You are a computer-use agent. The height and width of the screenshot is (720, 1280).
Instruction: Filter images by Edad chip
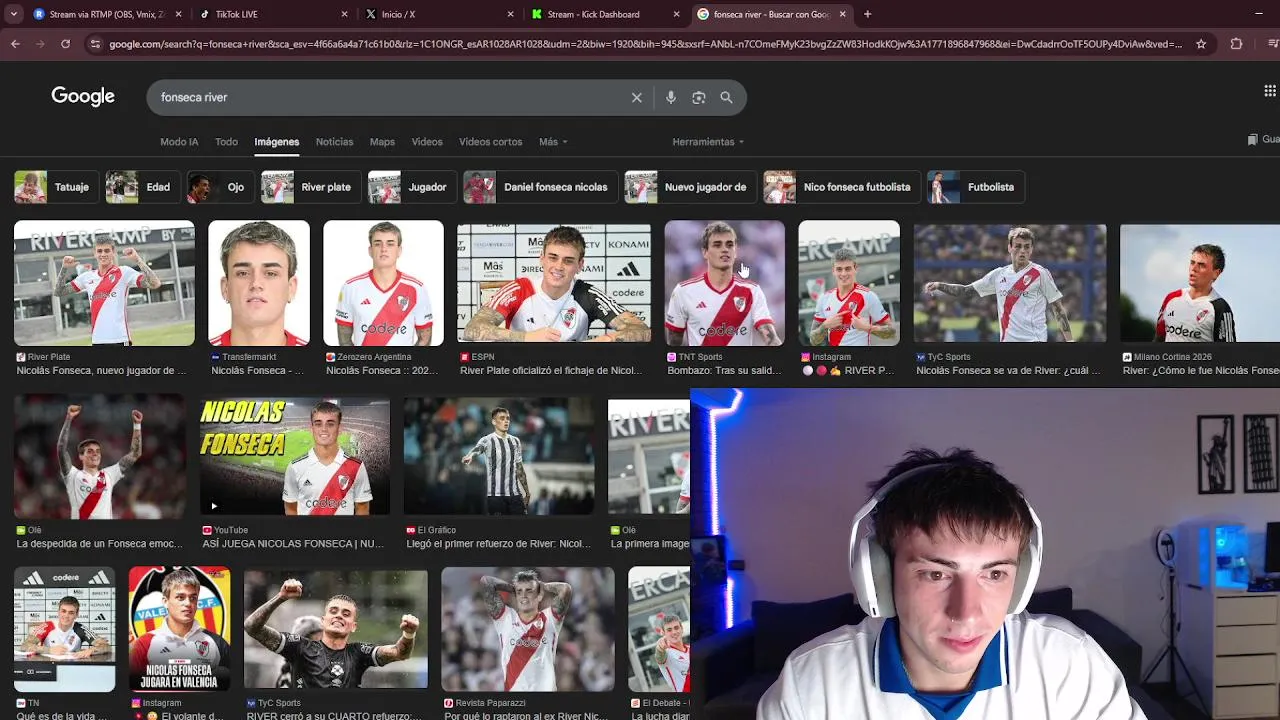143,187
